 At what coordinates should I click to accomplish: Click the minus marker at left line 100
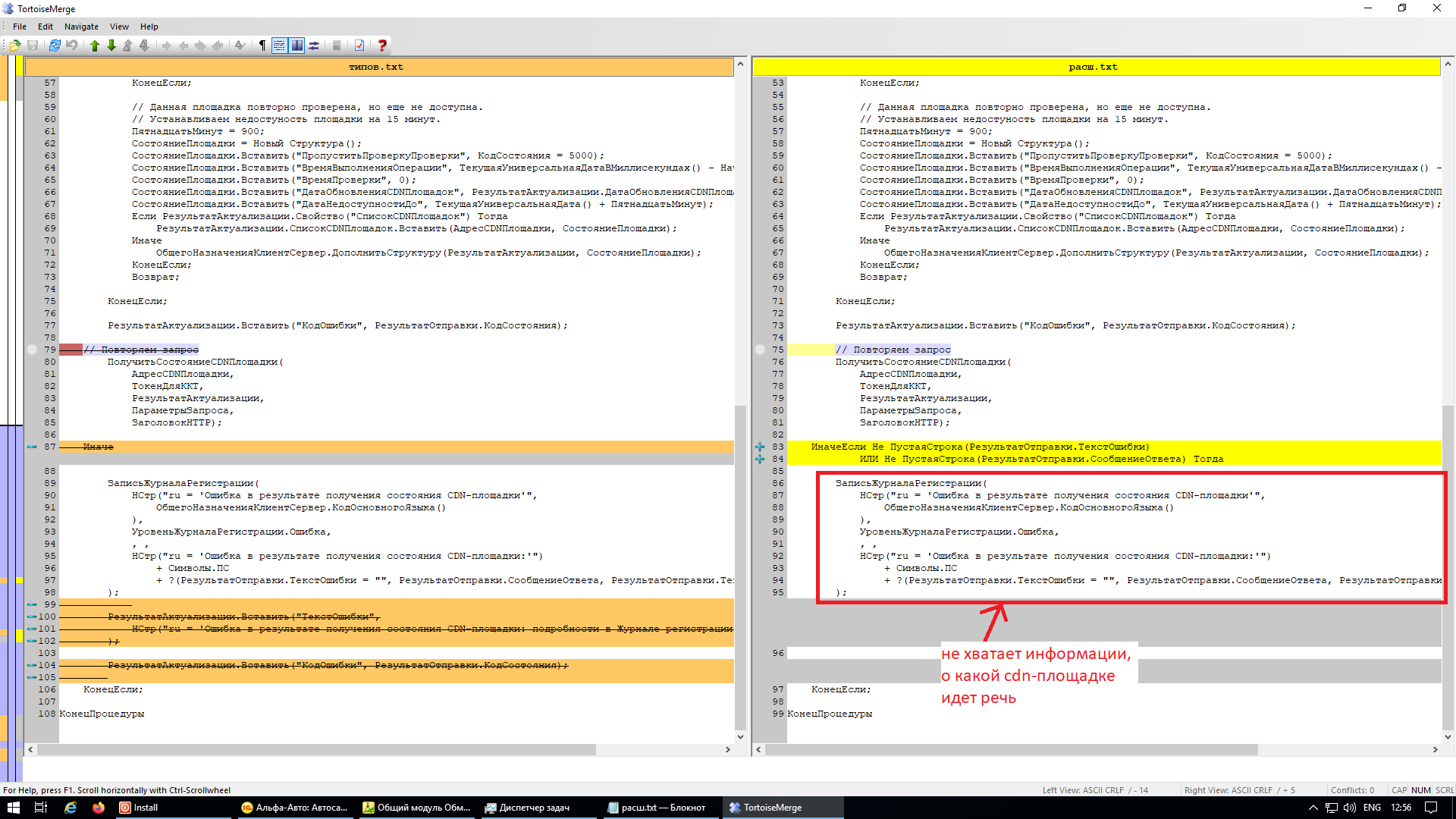(x=32, y=617)
